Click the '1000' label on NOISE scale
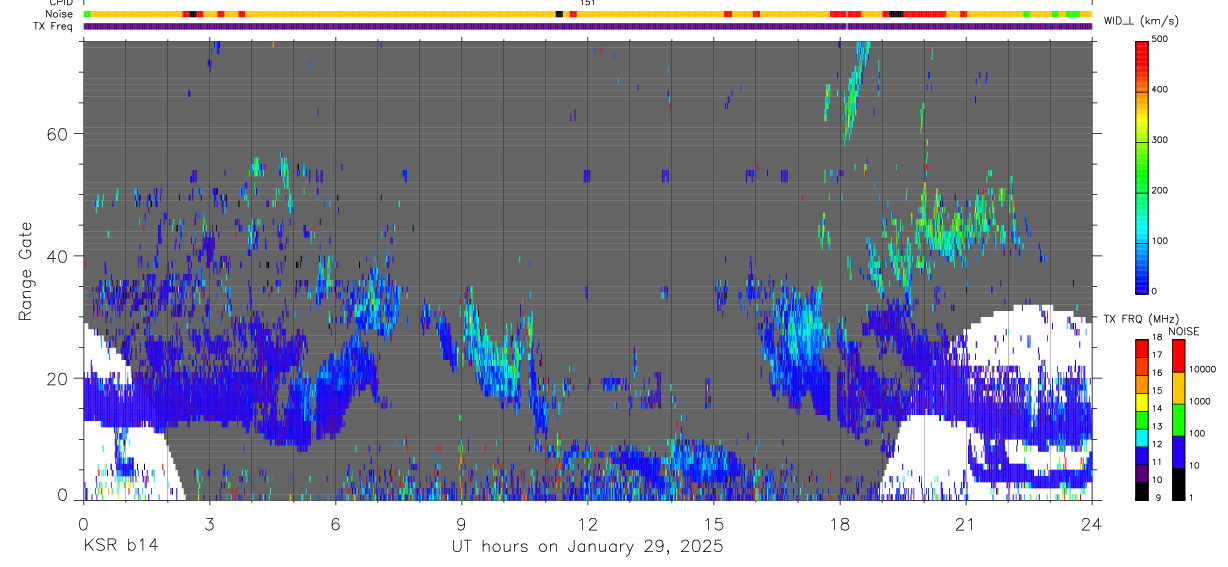Viewport: 1228px width, 567px height. [x=1198, y=401]
